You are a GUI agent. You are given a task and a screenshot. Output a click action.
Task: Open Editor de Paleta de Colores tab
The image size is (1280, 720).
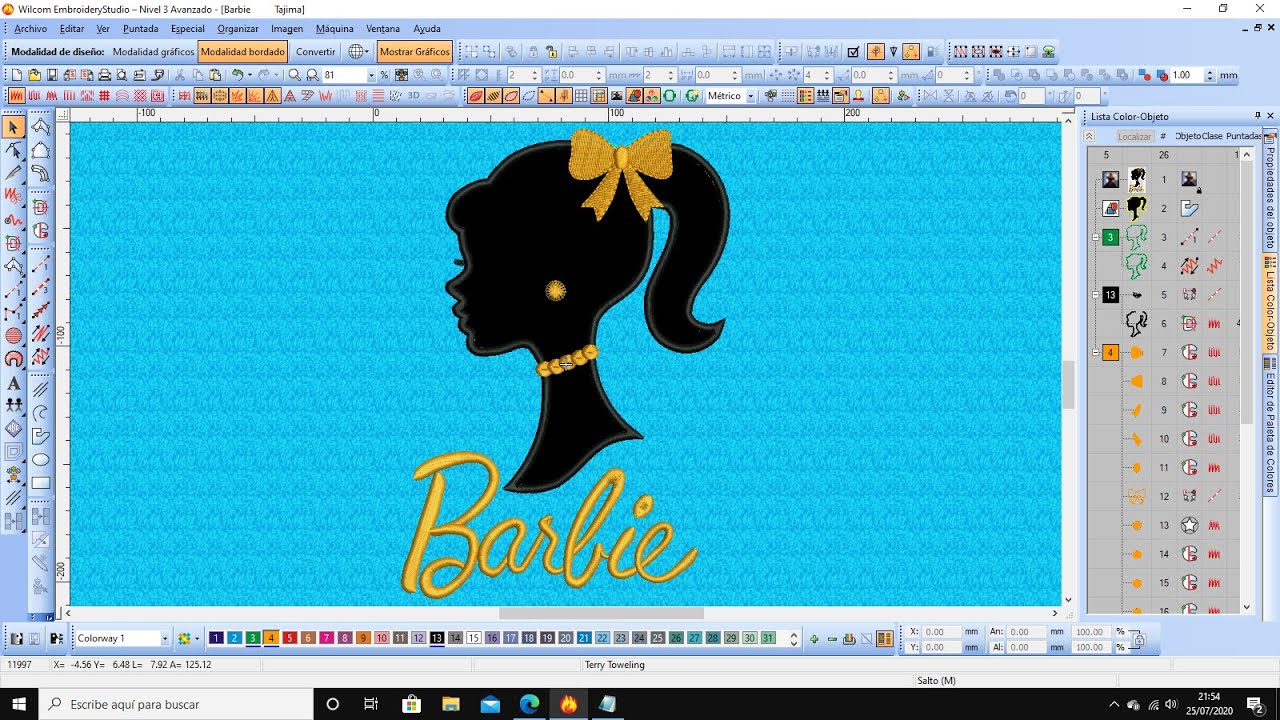tap(1270, 426)
